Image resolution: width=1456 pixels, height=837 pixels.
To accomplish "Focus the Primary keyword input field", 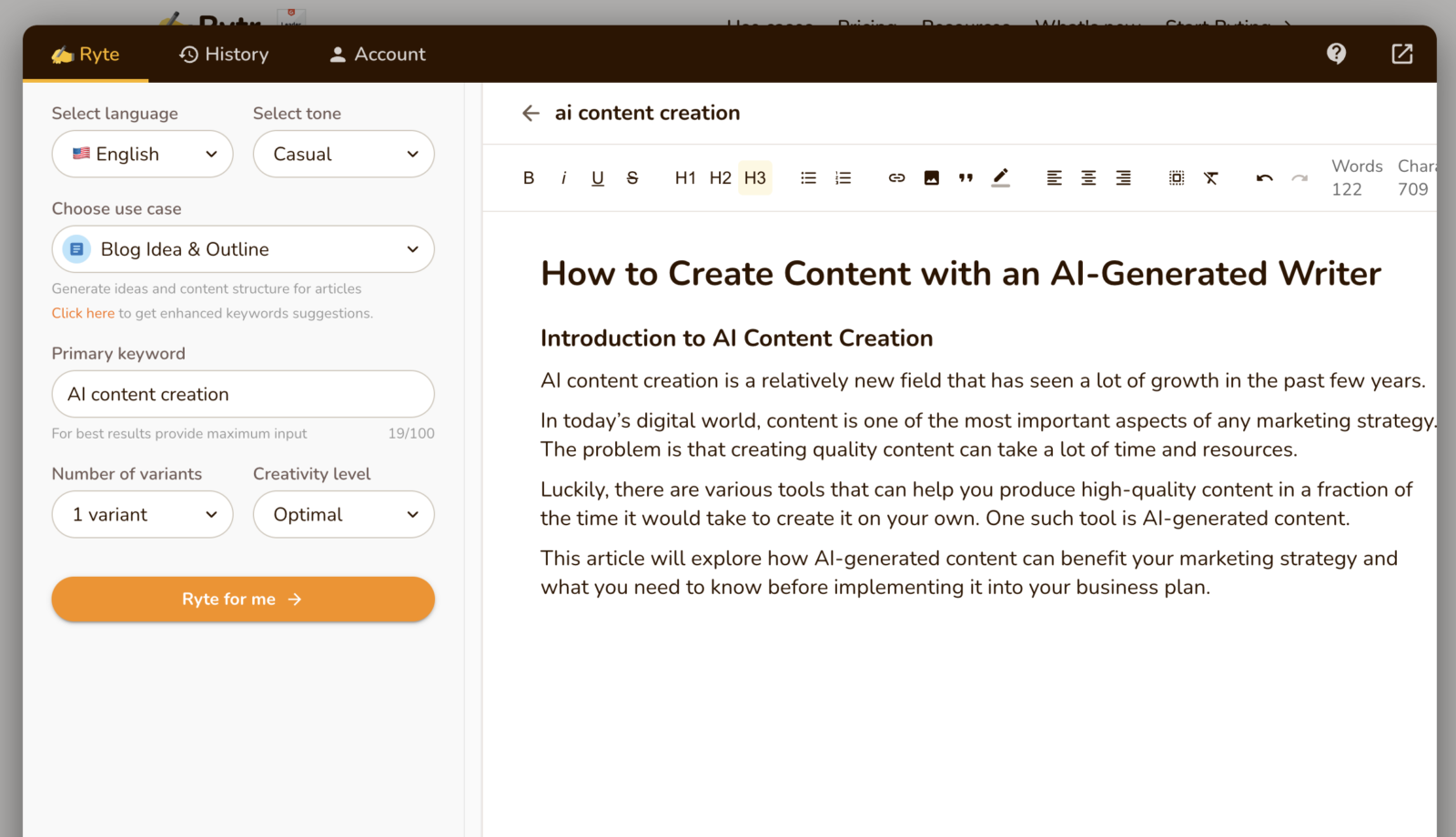I will click(243, 394).
